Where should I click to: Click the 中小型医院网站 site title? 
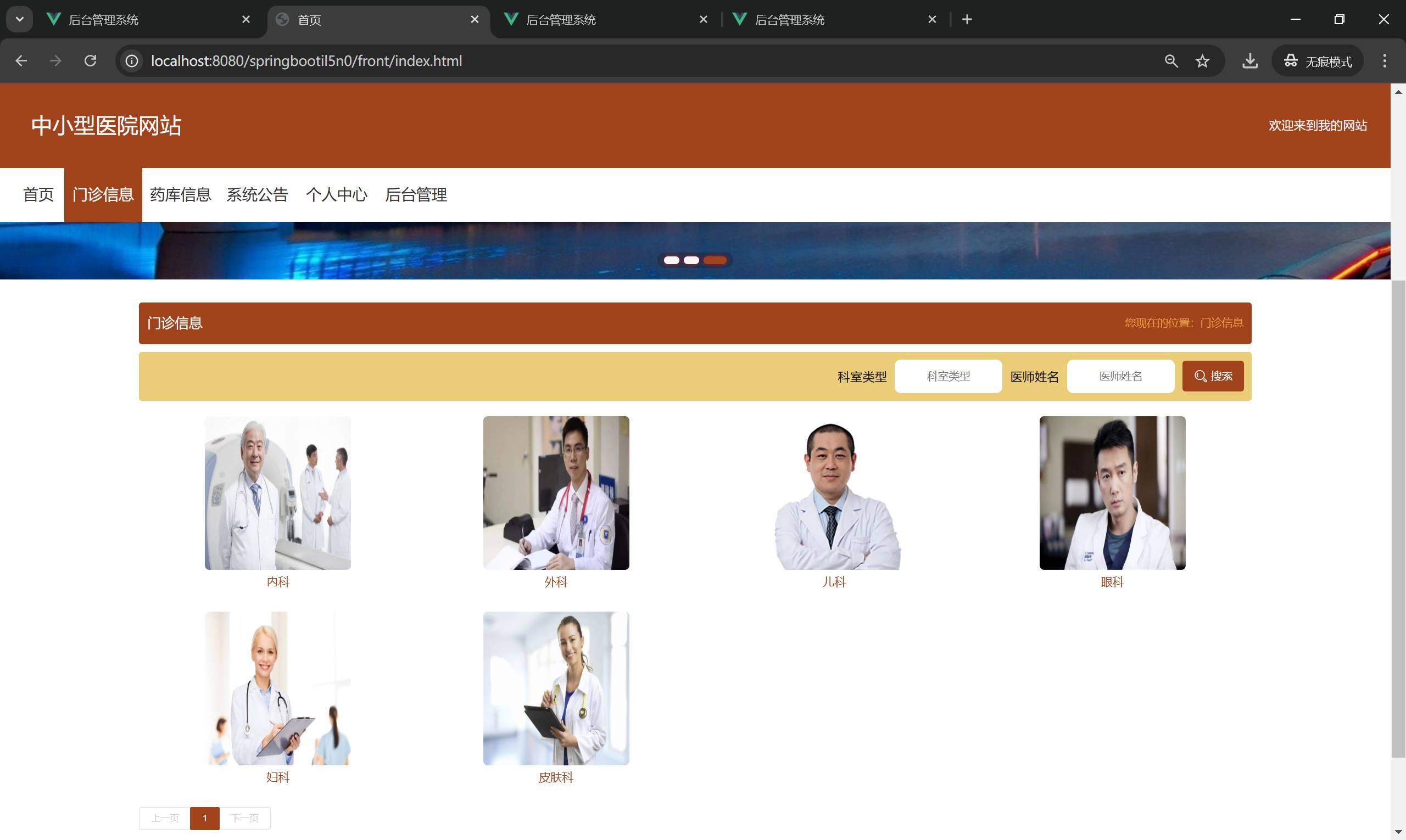(x=107, y=125)
